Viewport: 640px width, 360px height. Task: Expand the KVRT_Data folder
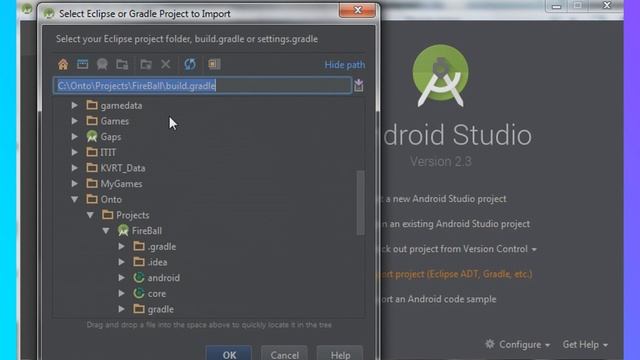click(75, 168)
